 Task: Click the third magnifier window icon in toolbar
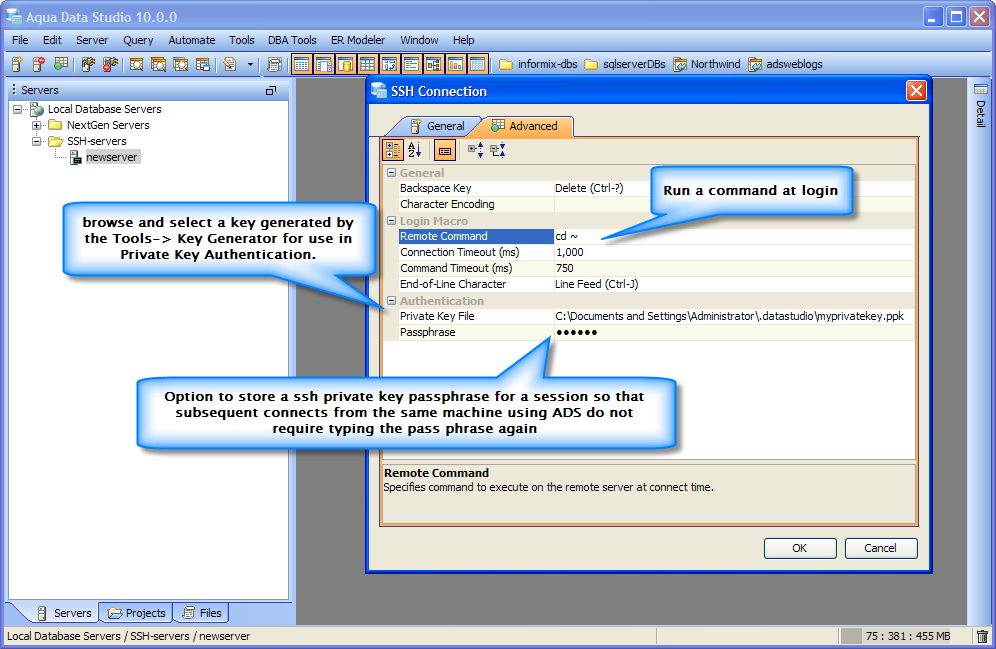(x=180, y=64)
